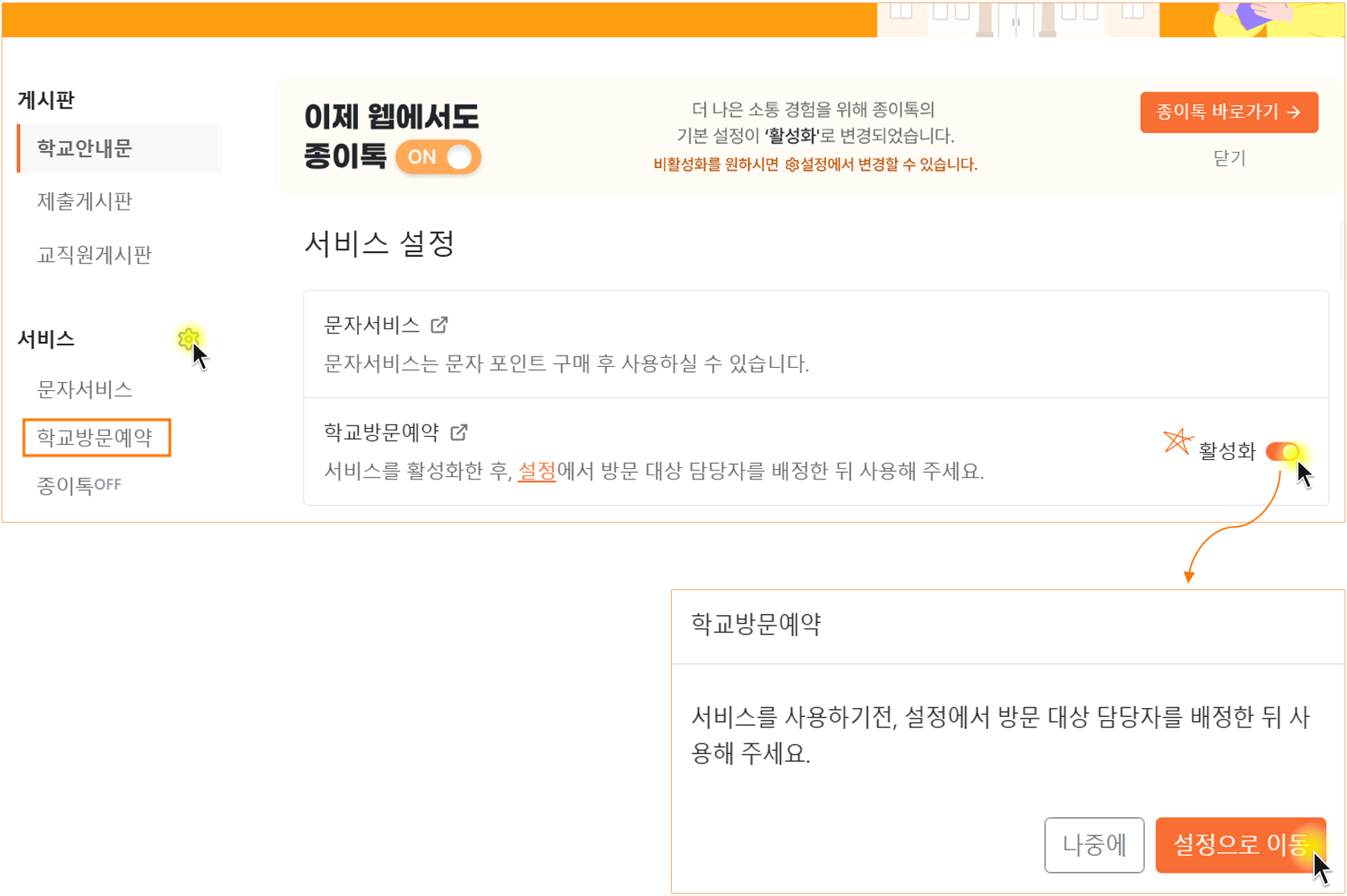The width and height of the screenshot is (1347, 896).
Task: Click the orange 비활성화를 원하시면 notice text
Action: (815, 165)
